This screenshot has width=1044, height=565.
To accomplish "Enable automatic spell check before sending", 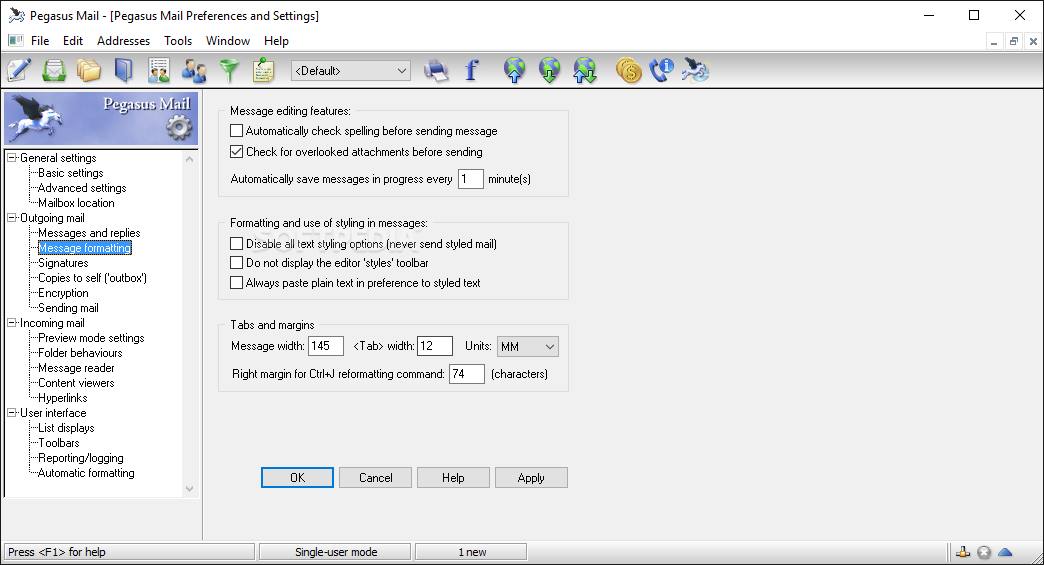I will tap(236, 131).
